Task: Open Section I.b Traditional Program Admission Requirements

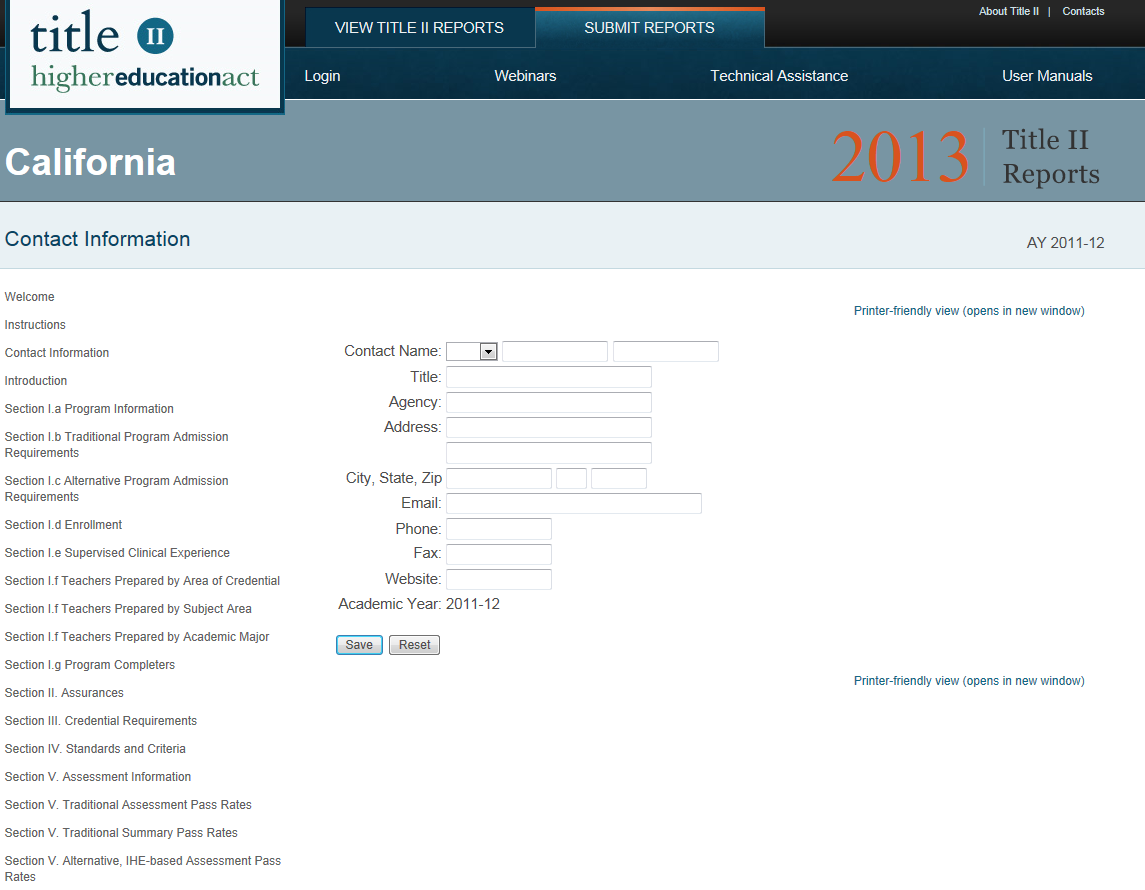Action: pos(117,445)
